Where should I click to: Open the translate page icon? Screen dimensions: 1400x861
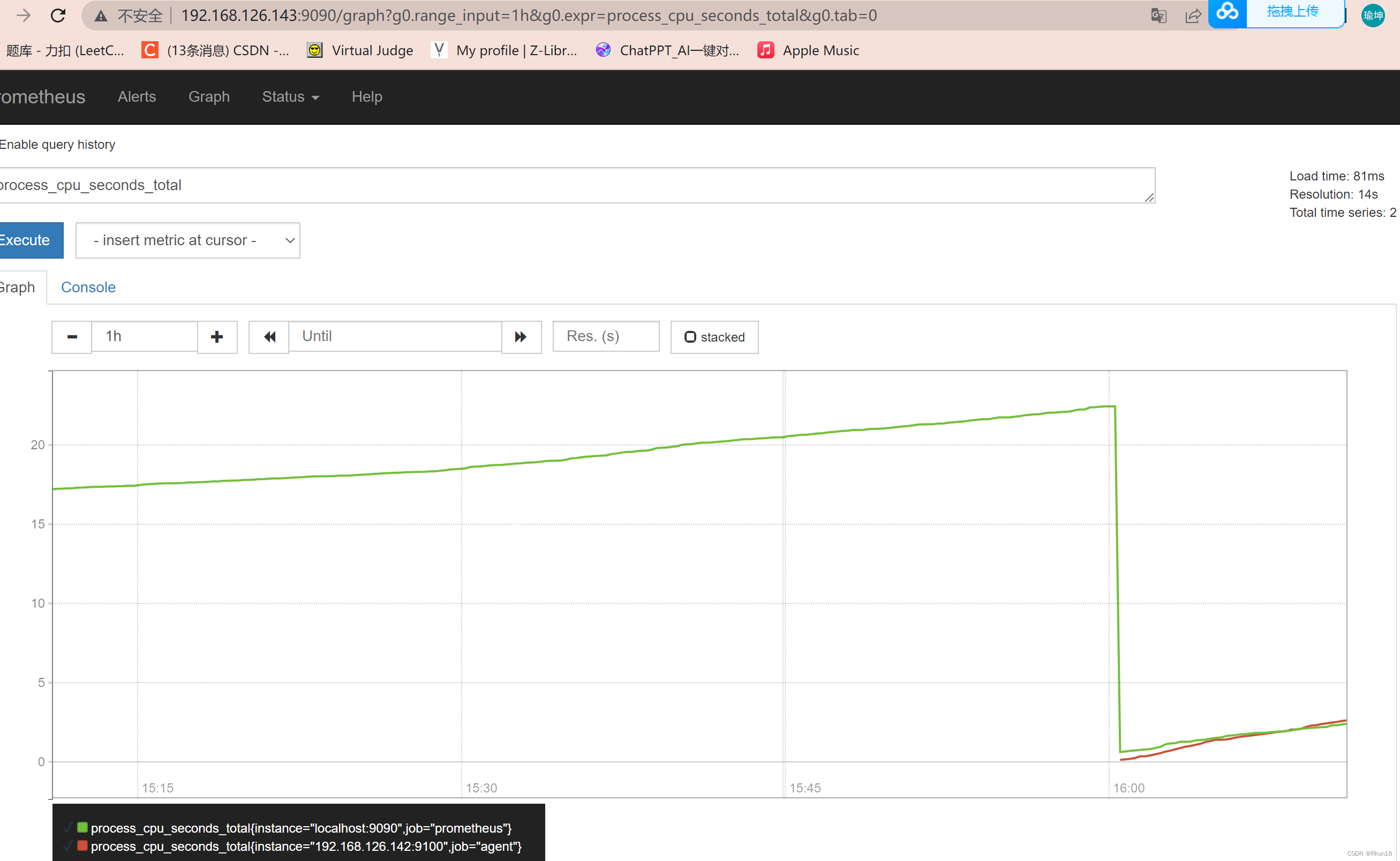click(1158, 16)
